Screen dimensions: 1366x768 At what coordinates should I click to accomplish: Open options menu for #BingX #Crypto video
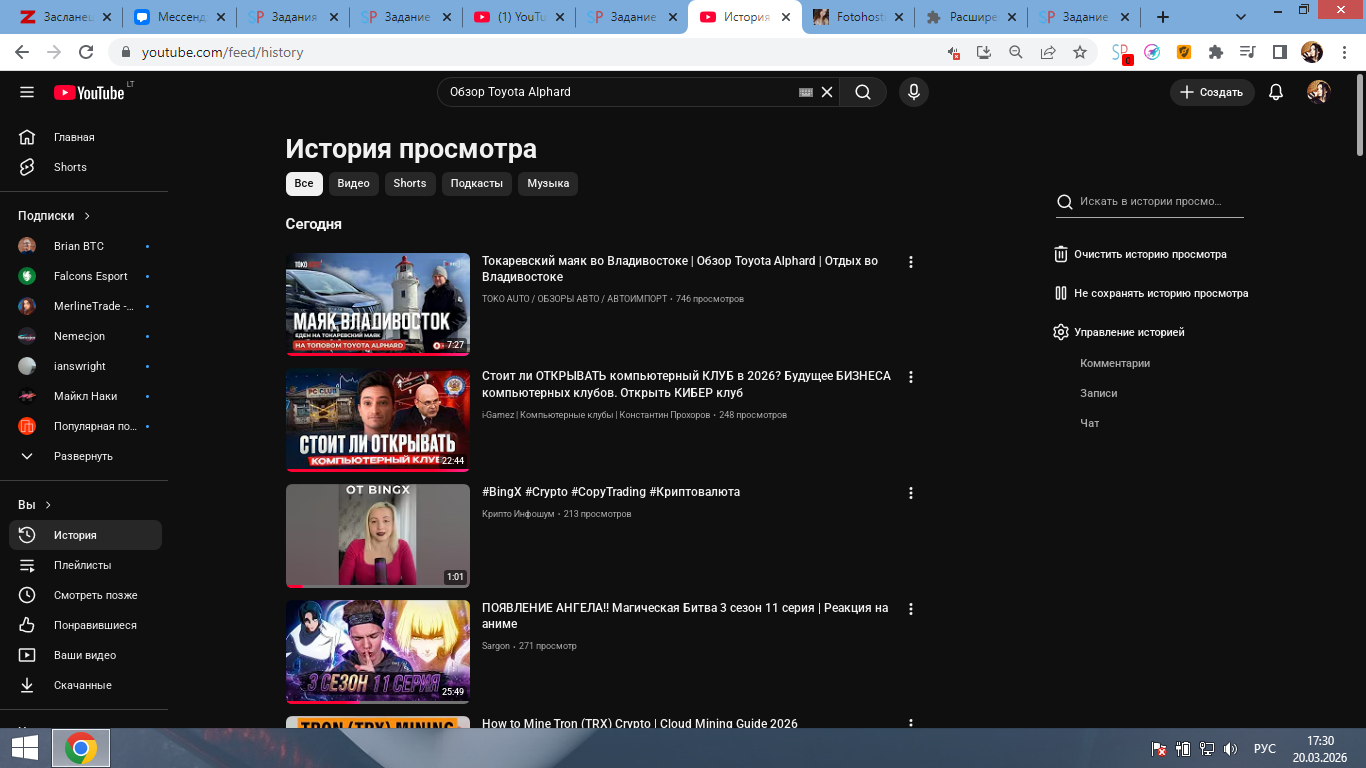910,493
